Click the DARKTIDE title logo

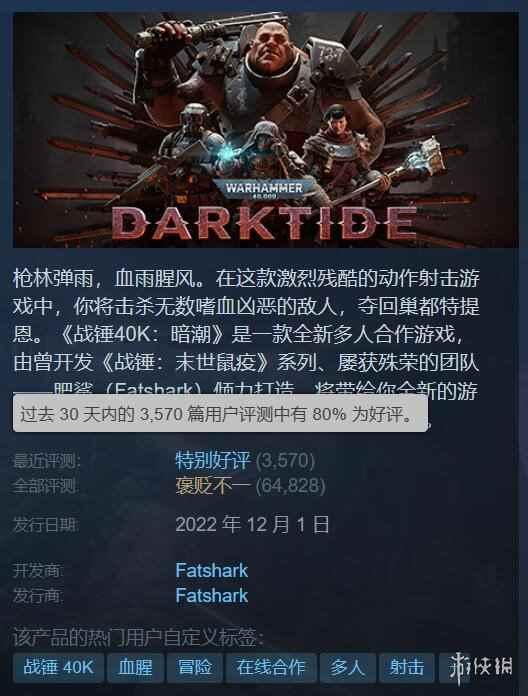tap(264, 224)
